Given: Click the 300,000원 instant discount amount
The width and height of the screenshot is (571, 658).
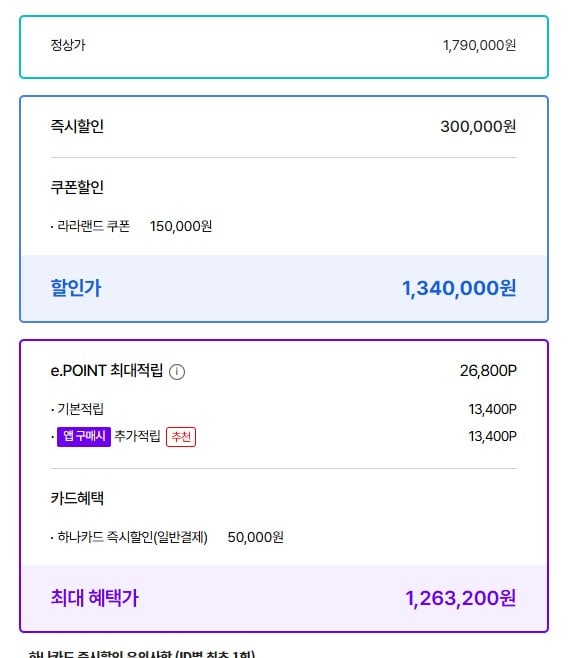Looking at the screenshot, I should pyautogui.click(x=478, y=126).
